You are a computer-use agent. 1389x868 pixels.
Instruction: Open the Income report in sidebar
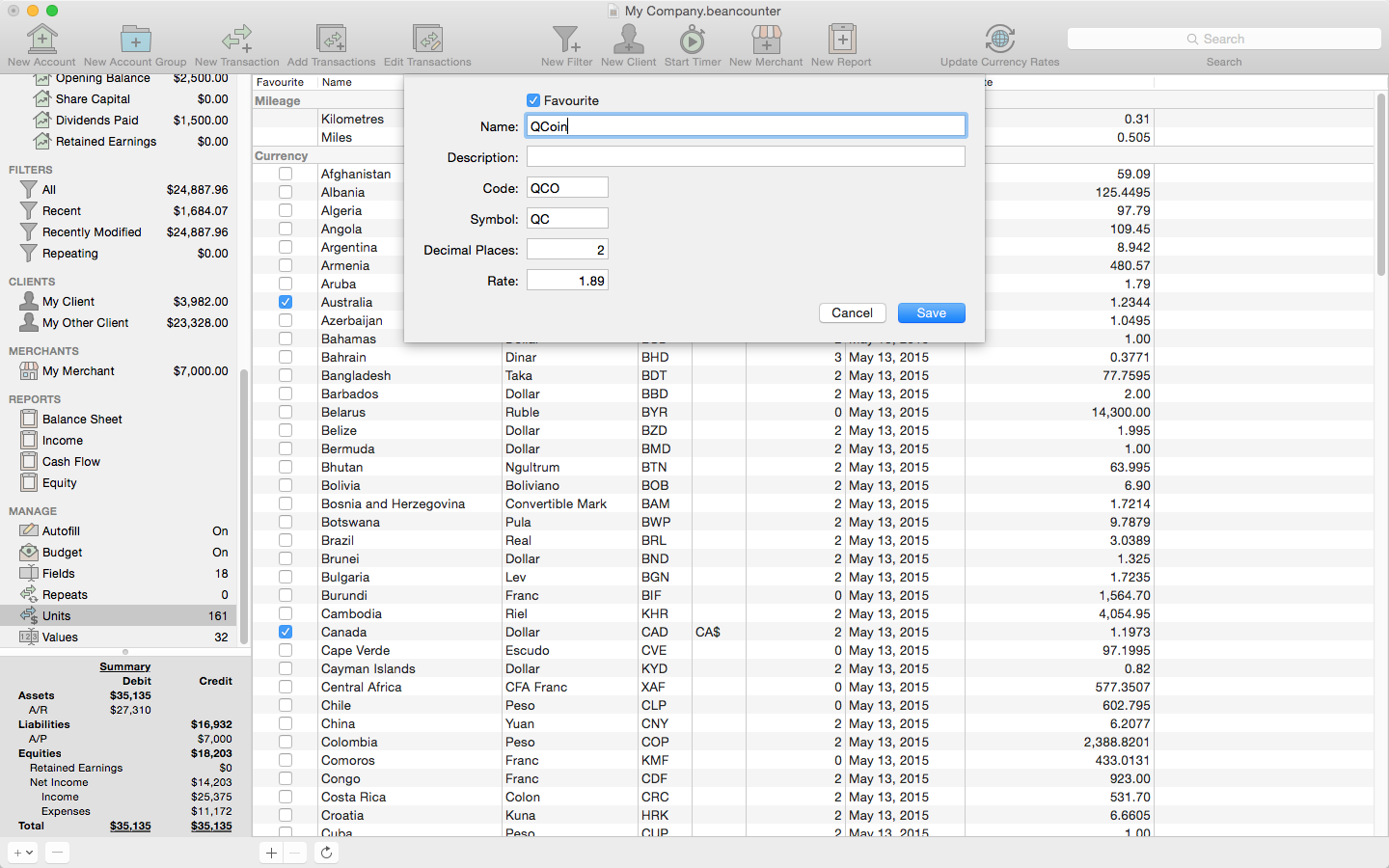pos(118,440)
